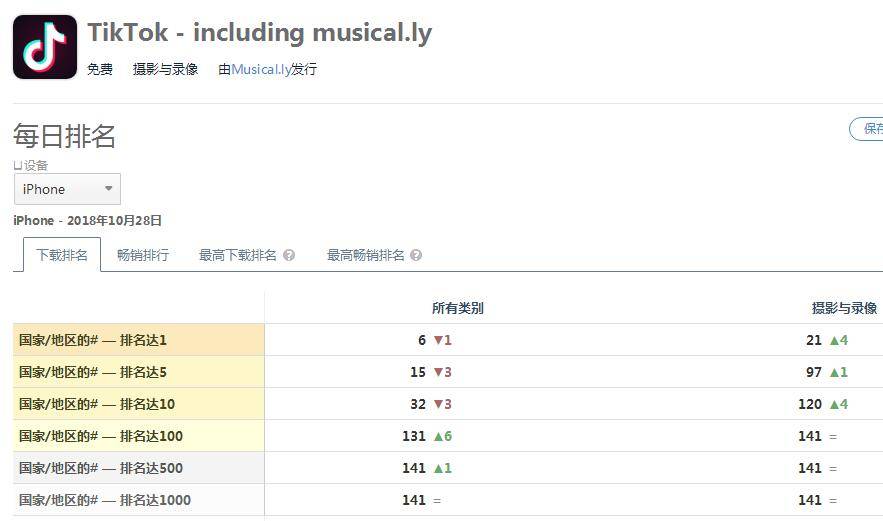This screenshot has width=883, height=521.
Task: Open the iPhone device dropdown
Action: point(67,189)
